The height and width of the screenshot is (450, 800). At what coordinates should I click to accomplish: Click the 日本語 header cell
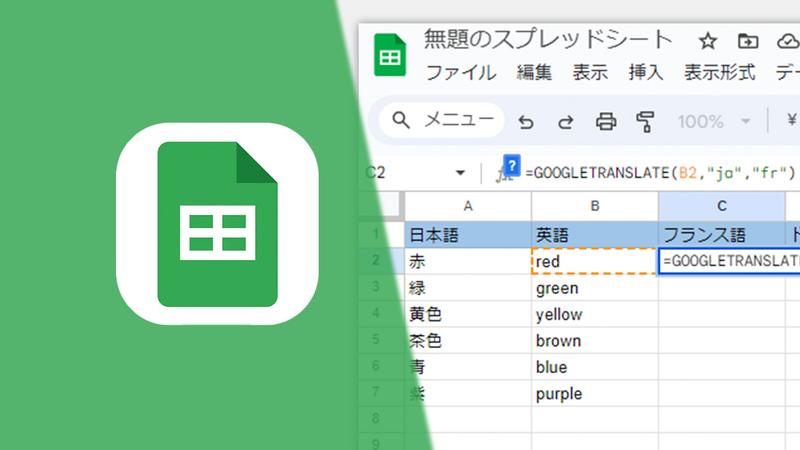click(468, 235)
